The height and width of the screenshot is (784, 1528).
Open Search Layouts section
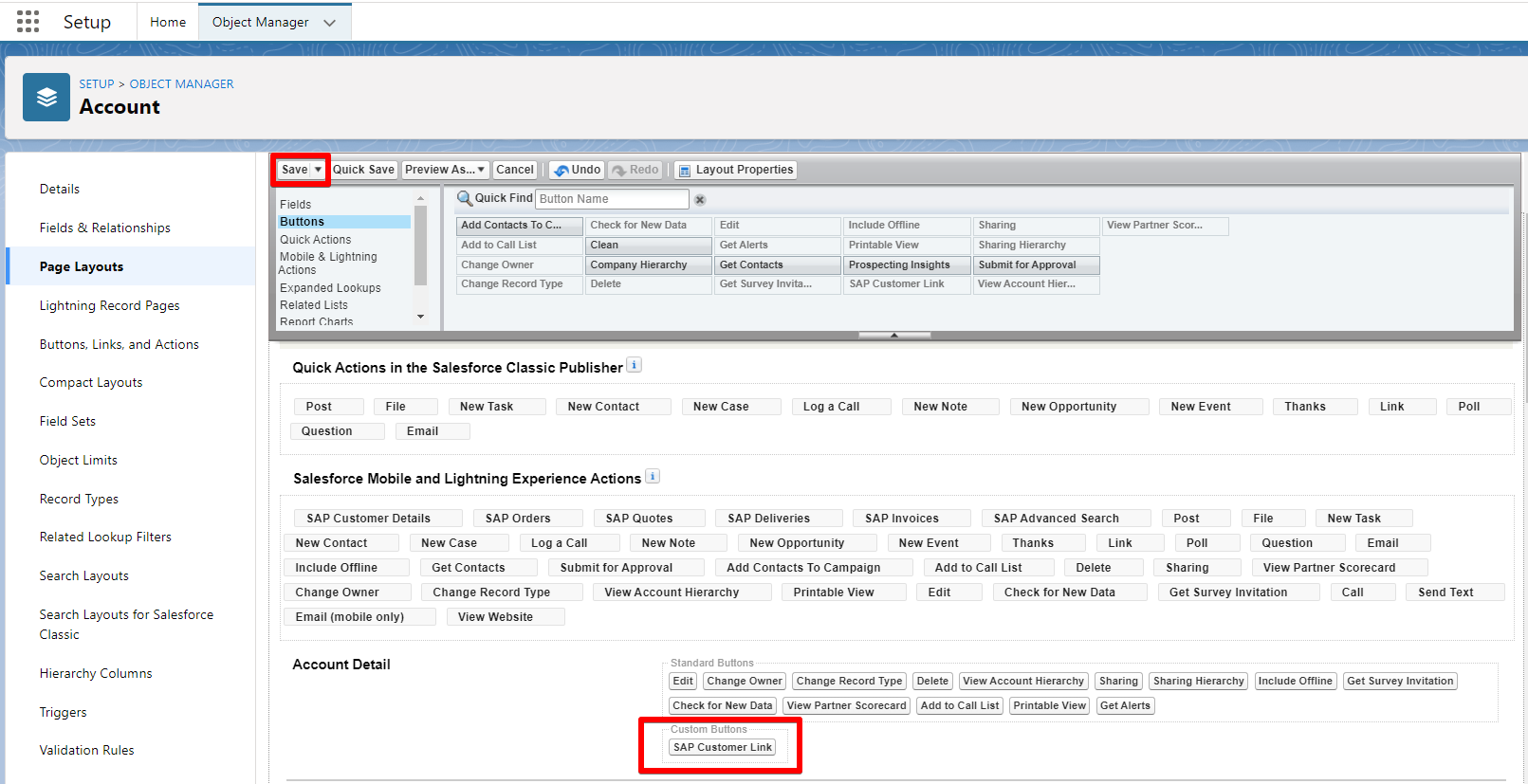click(x=83, y=575)
